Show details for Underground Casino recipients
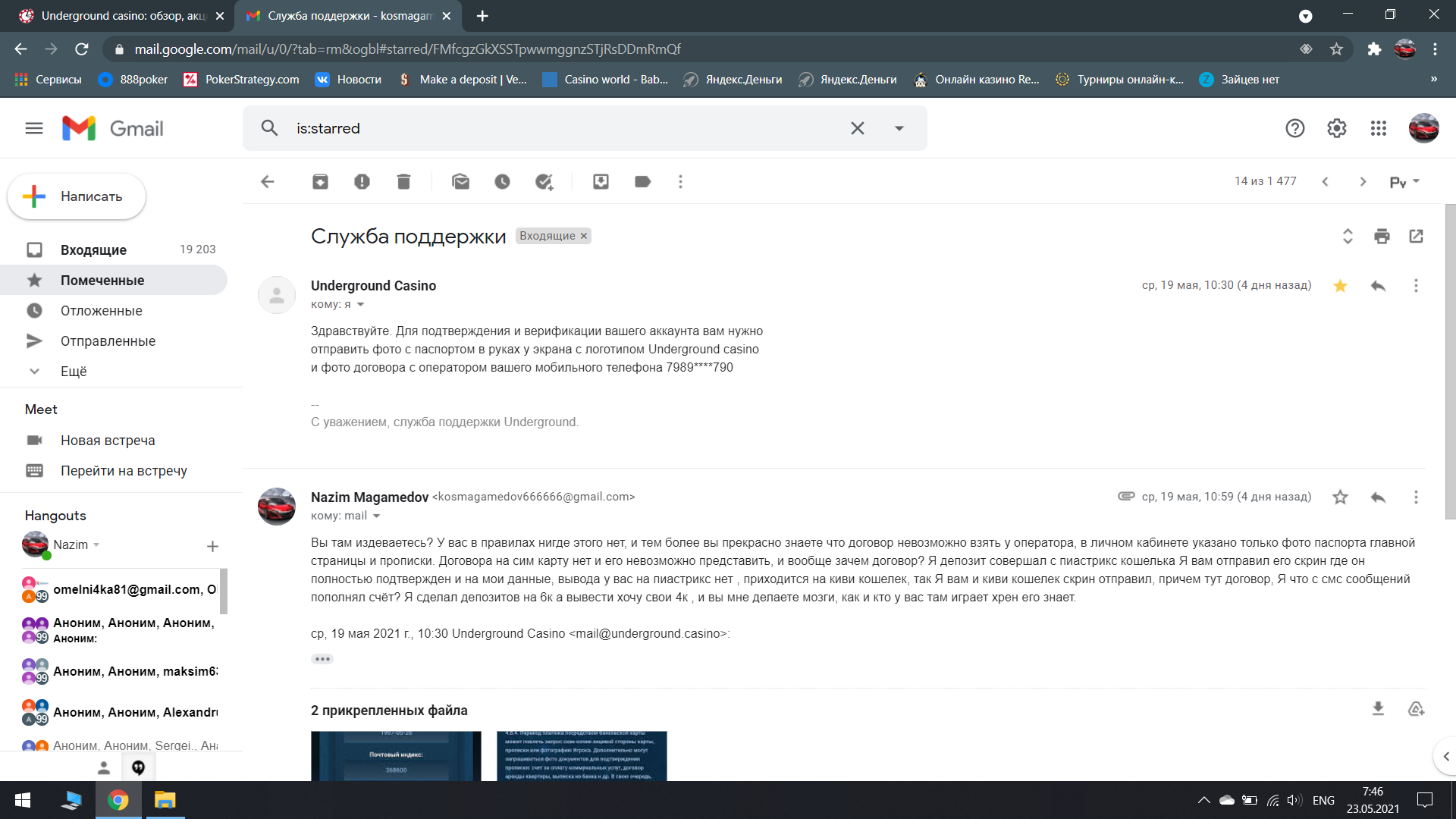Viewport: 1456px width, 819px height. point(360,304)
